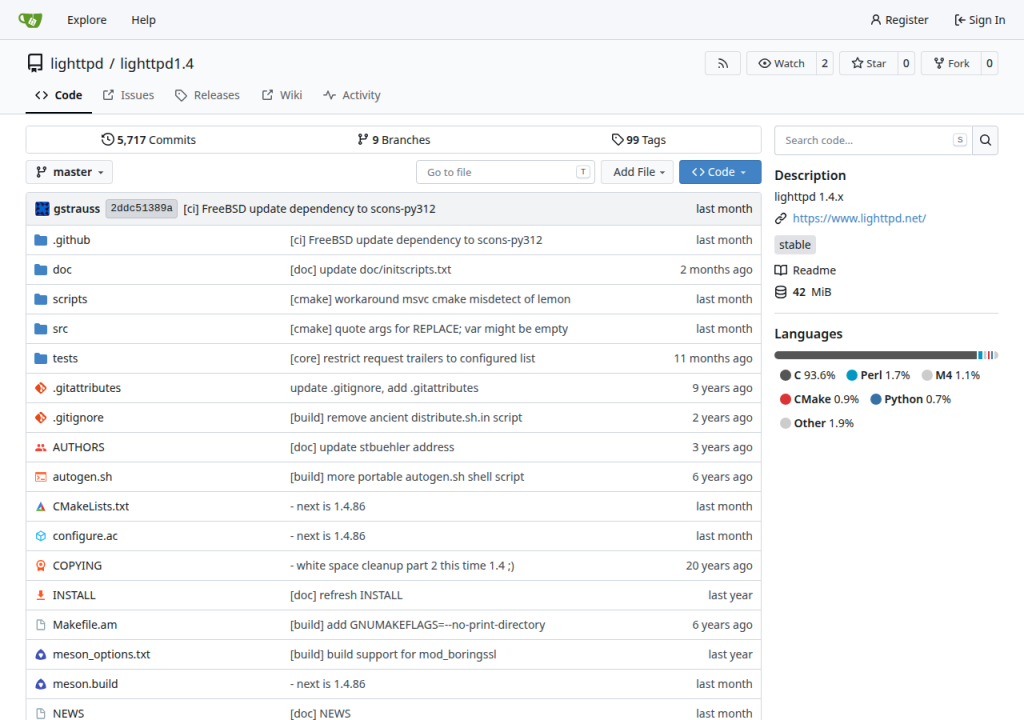Open commit message '[doc] refresh INSTALL'
This screenshot has width=1024, height=720.
346,595
